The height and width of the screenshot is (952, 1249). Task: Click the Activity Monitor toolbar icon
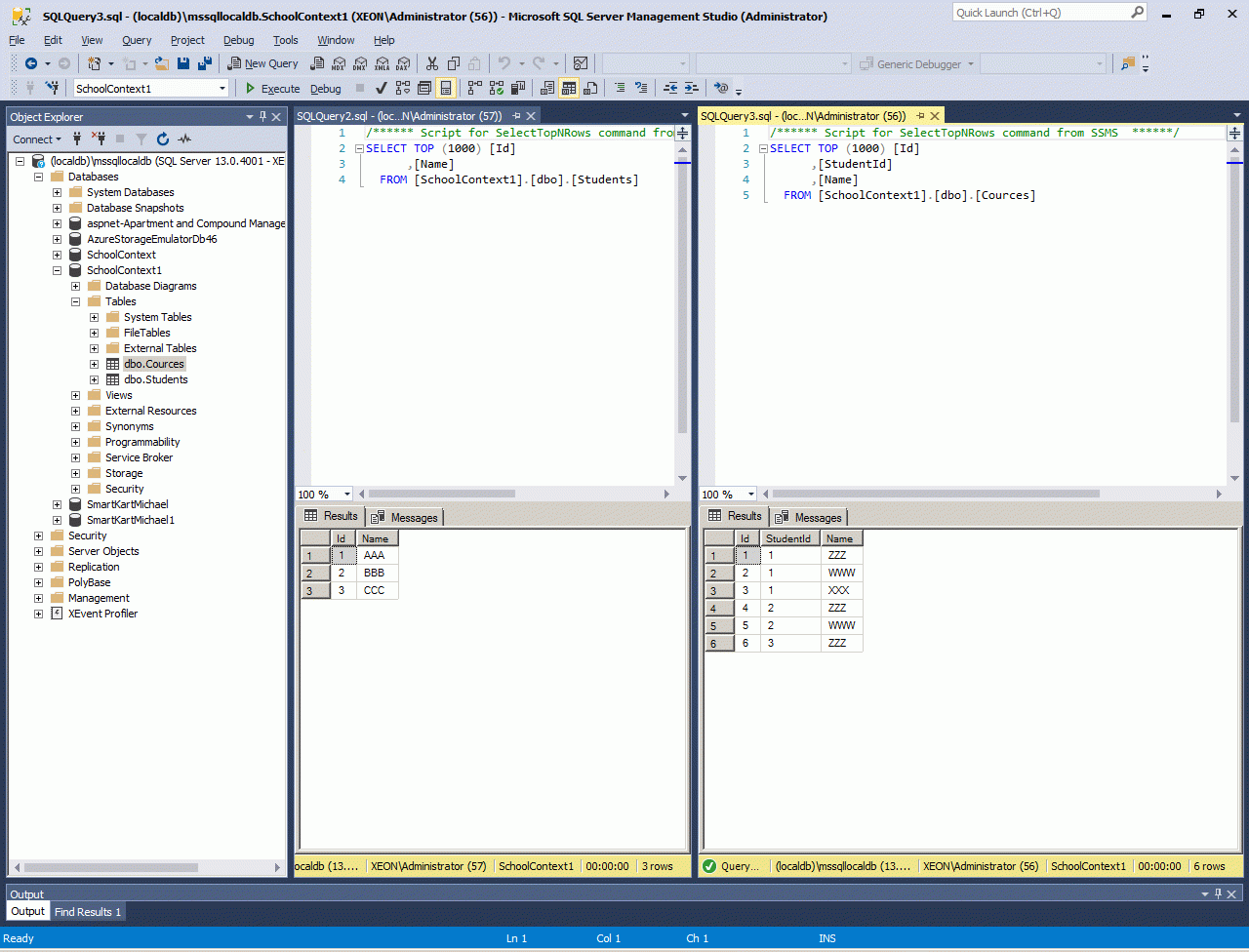[581, 63]
